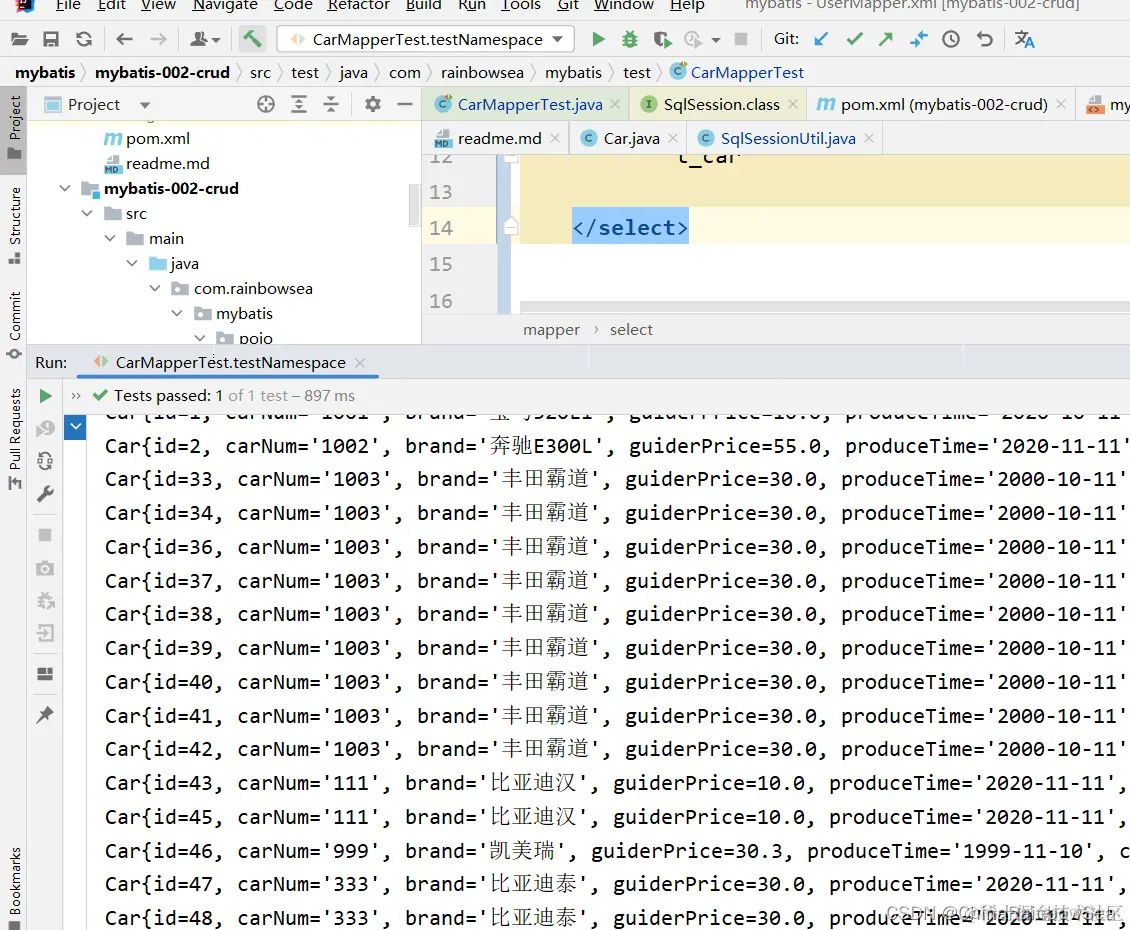Collapse the mybatis-002-crud module node
The height and width of the screenshot is (930, 1130).
tap(65, 189)
